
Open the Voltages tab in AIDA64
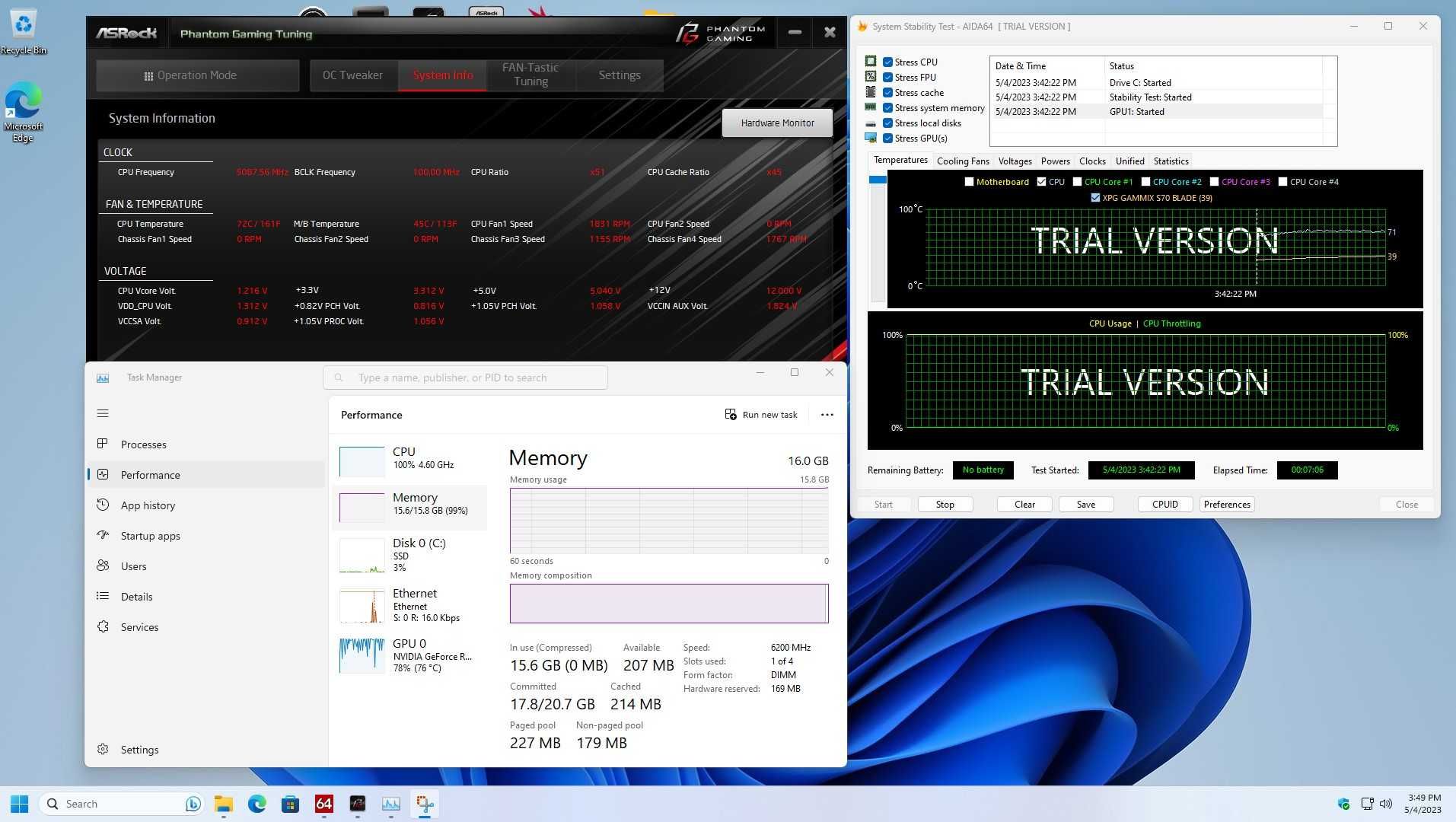[x=1015, y=161]
